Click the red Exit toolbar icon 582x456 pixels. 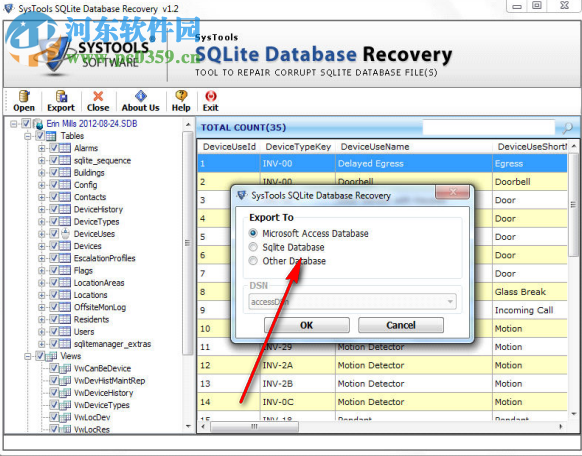click(x=210, y=96)
